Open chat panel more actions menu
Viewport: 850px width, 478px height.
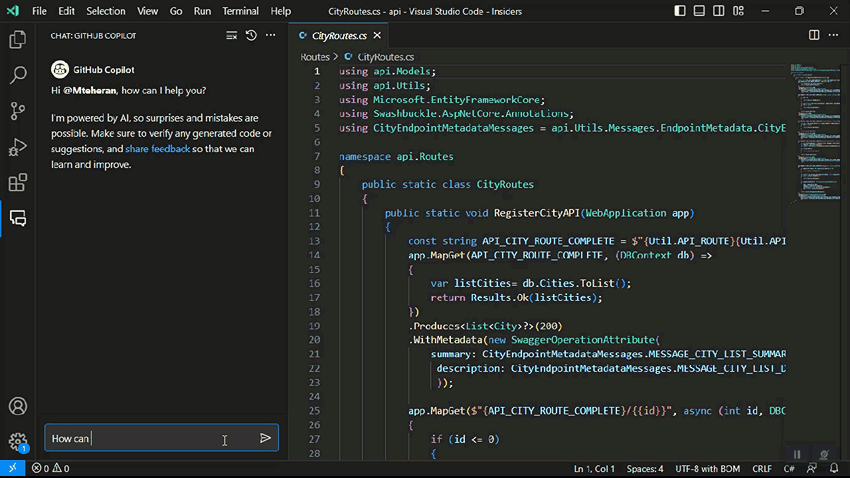(271, 35)
